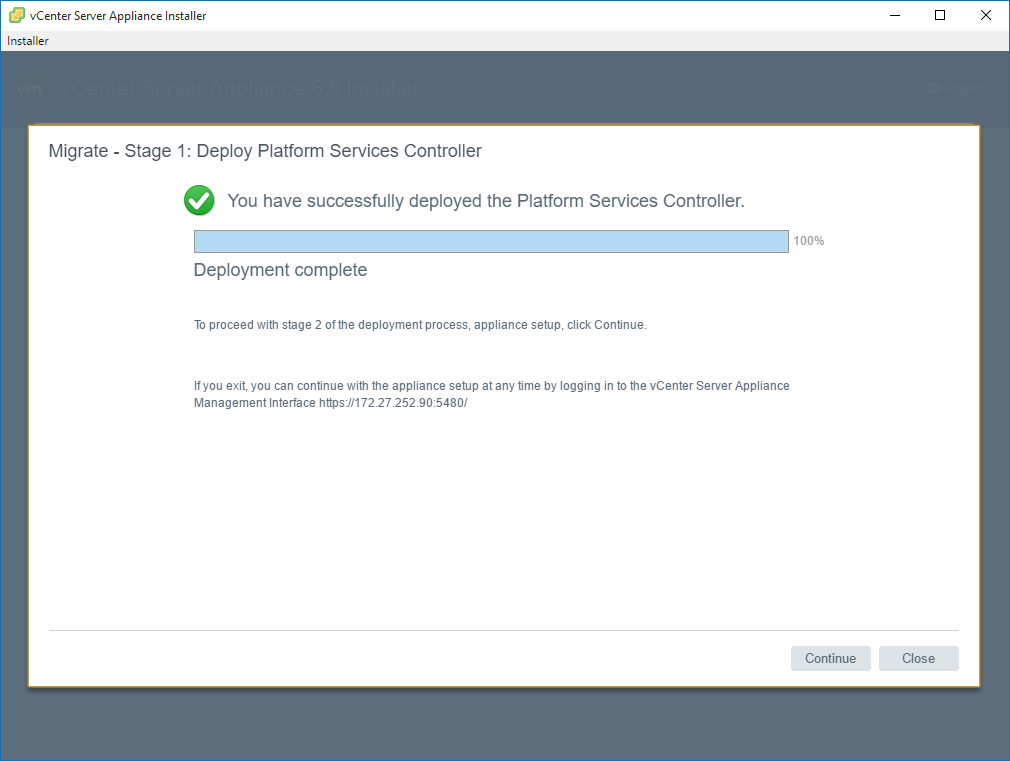The height and width of the screenshot is (761, 1010).
Task: Click the 100% progress label
Action: 808,241
